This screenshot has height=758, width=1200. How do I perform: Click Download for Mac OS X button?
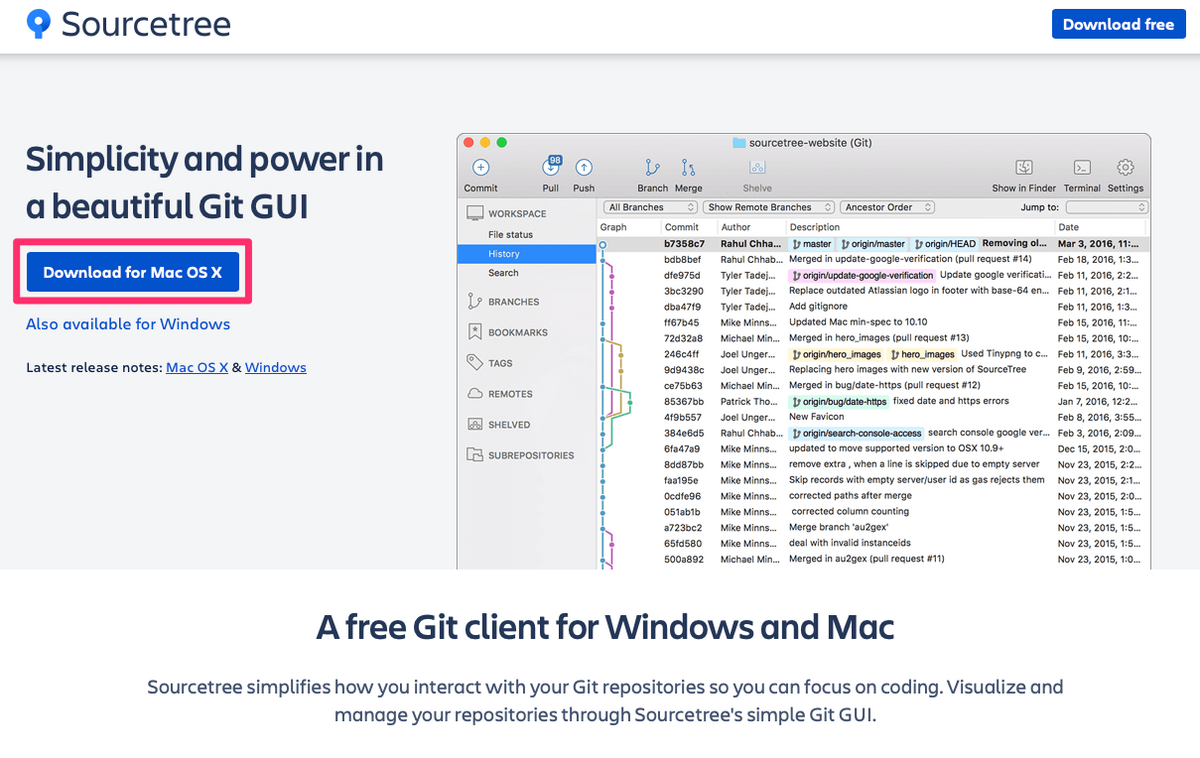point(132,272)
